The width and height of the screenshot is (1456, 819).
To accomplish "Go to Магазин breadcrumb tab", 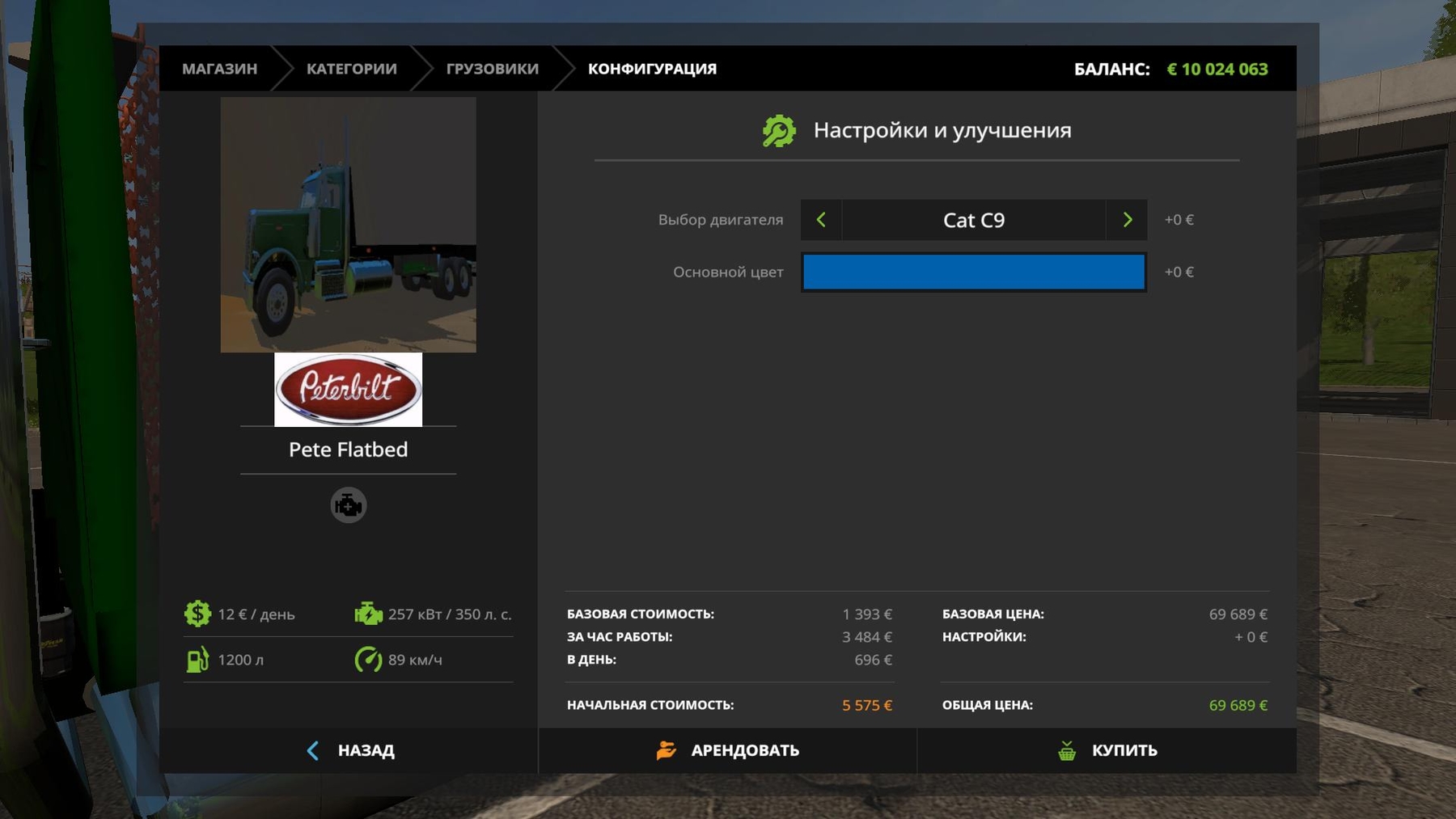I will pyautogui.click(x=219, y=69).
